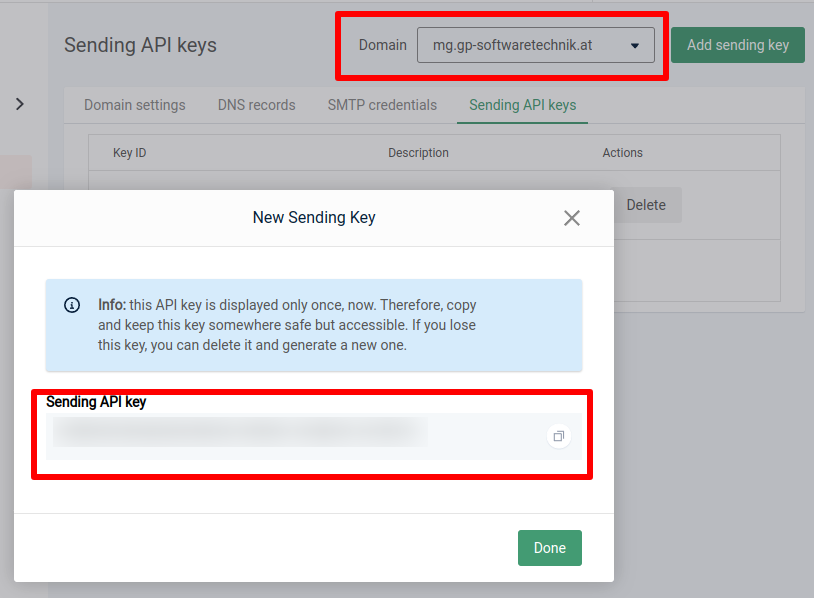This screenshot has width=814, height=598.
Task: Click the Description column header
Action: (418, 153)
